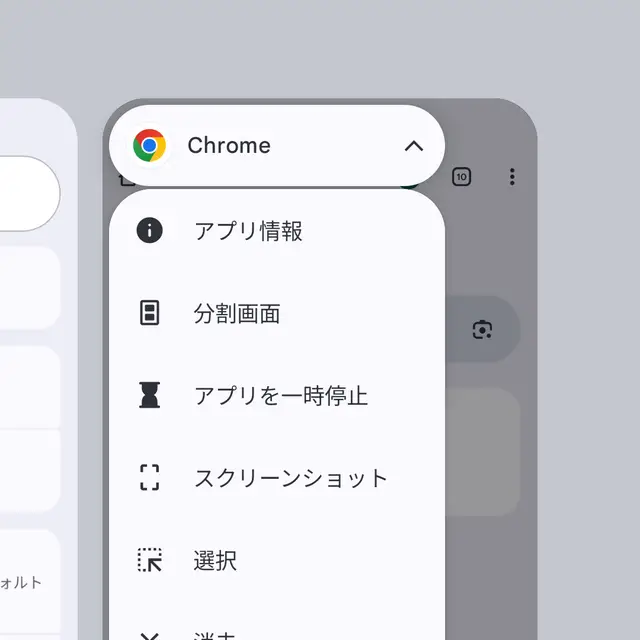Click the info circle icon beside アプリ情報
Image resolution: width=640 pixels, height=640 pixels.
(x=149, y=230)
